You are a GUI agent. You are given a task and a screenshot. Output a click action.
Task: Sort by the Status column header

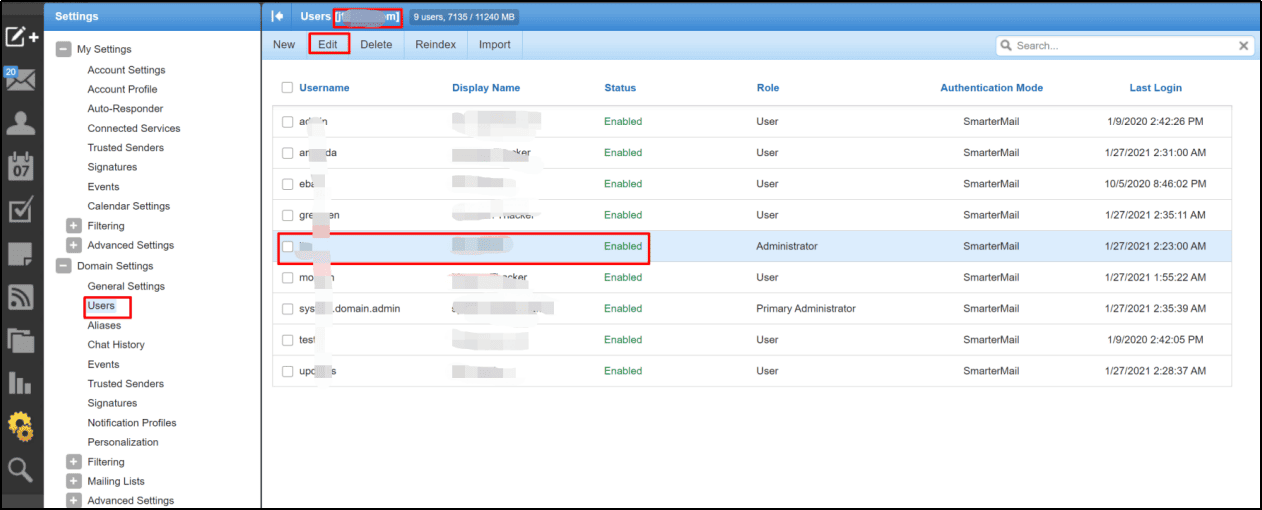point(620,88)
